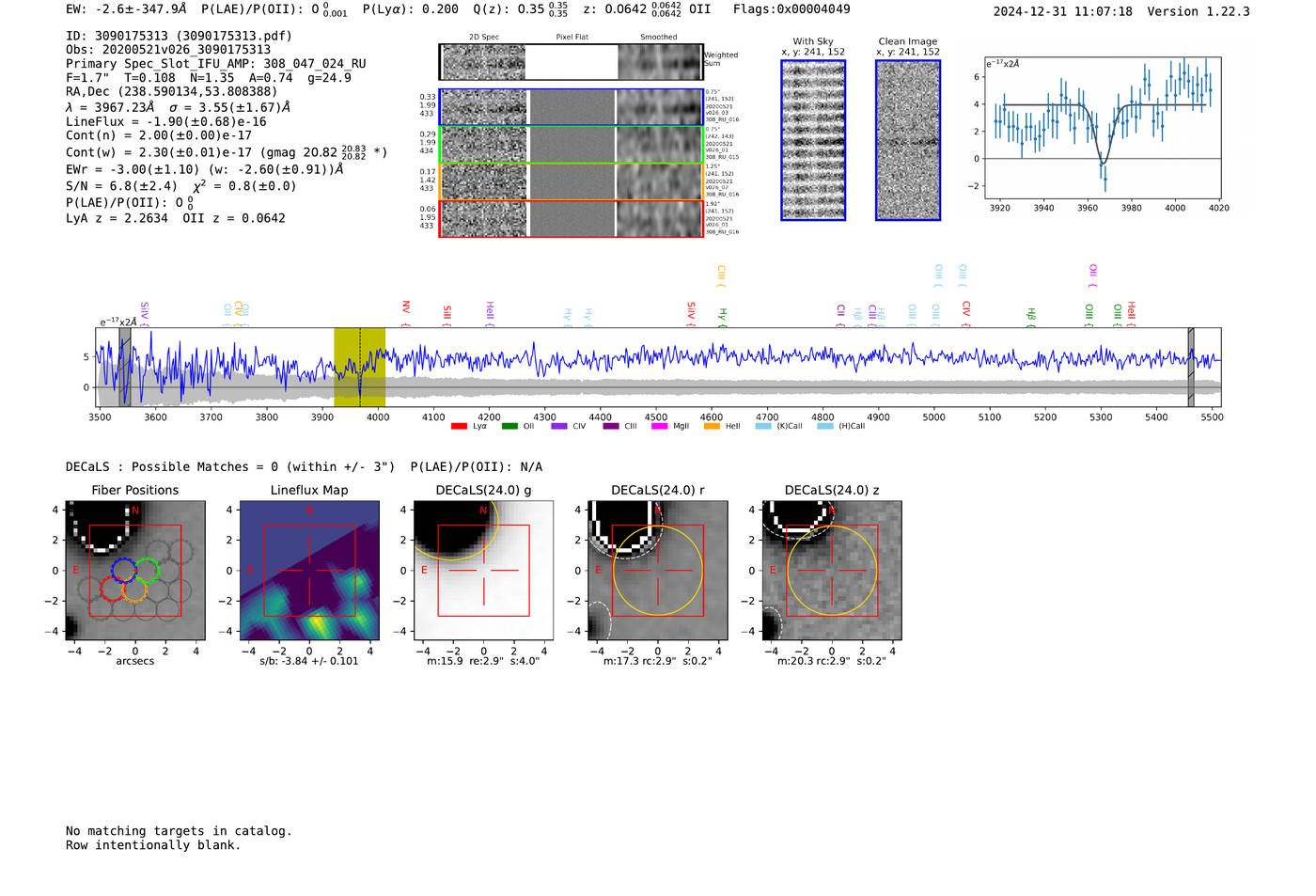Click the red Lyα legend swatch
This screenshot has width=1316, height=896.
[459, 426]
